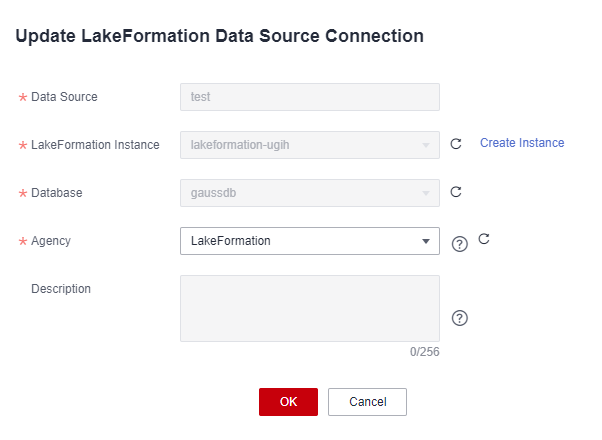Screen dimensions: 602x440
Task: Refresh the LakeFormation Instance list
Action: tap(456, 144)
